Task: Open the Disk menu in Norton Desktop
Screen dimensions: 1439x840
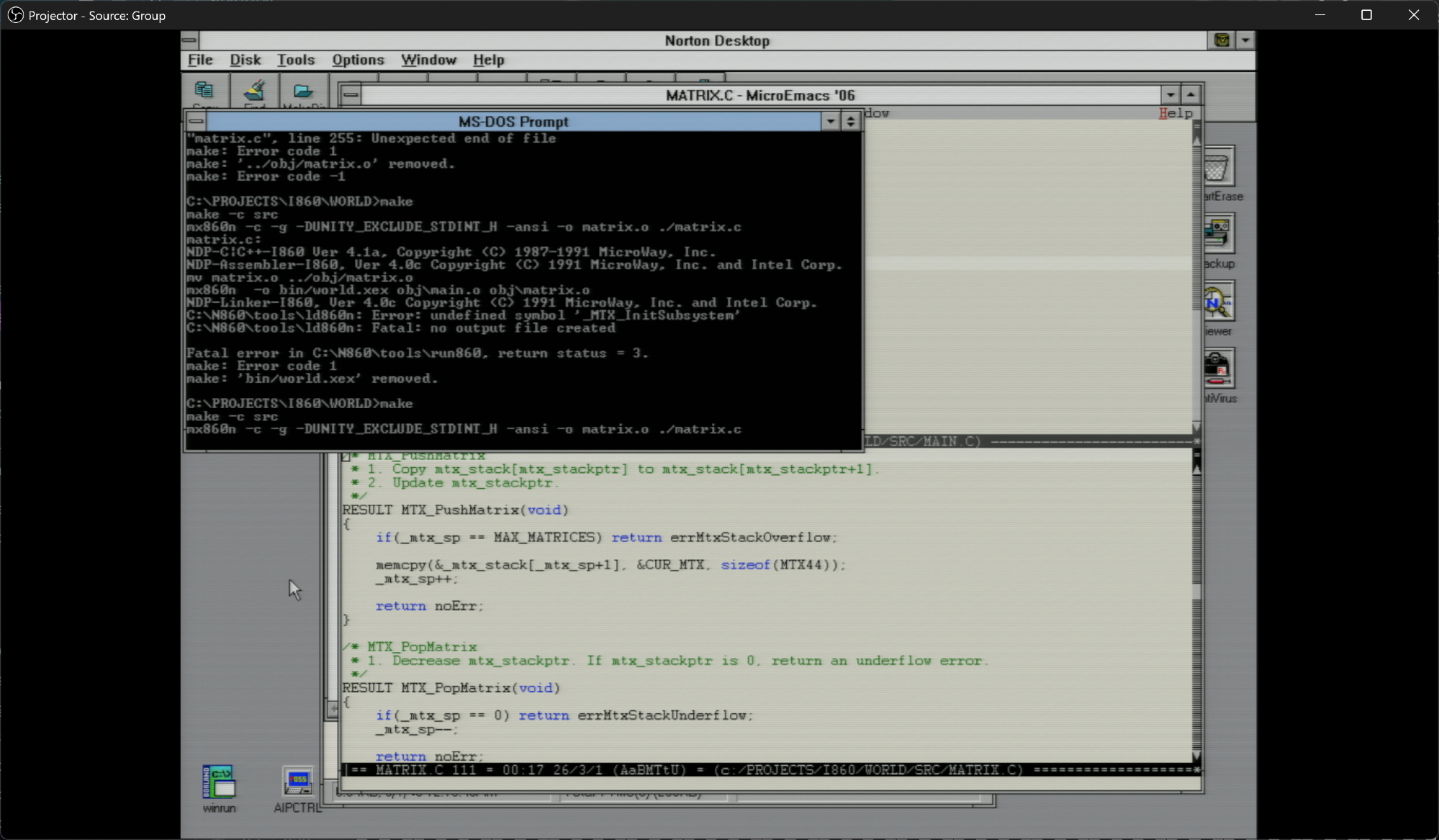Action: point(245,60)
